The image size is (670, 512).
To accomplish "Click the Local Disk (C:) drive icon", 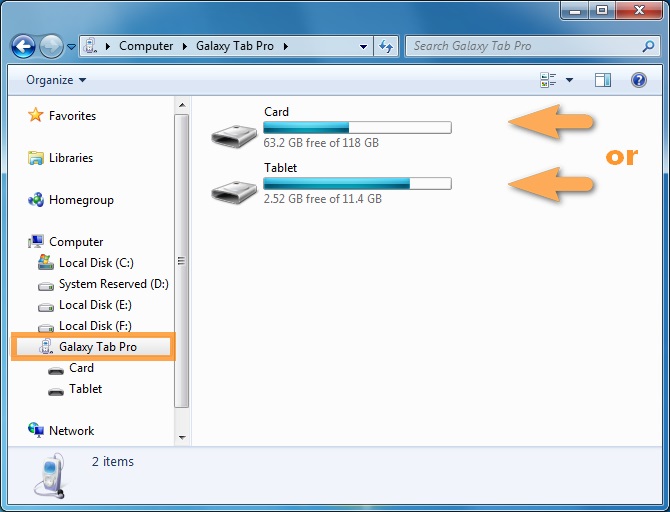I will click(46, 262).
